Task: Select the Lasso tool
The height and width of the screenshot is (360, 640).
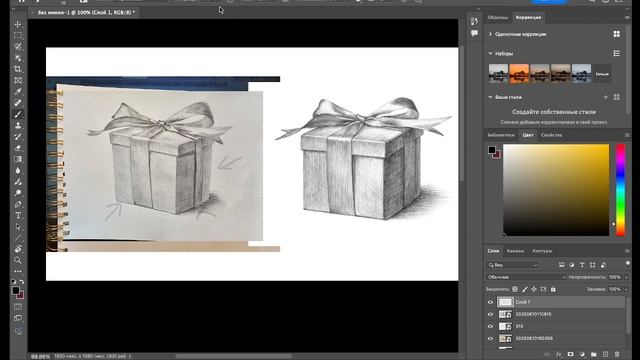Action: pyautogui.click(x=18, y=47)
